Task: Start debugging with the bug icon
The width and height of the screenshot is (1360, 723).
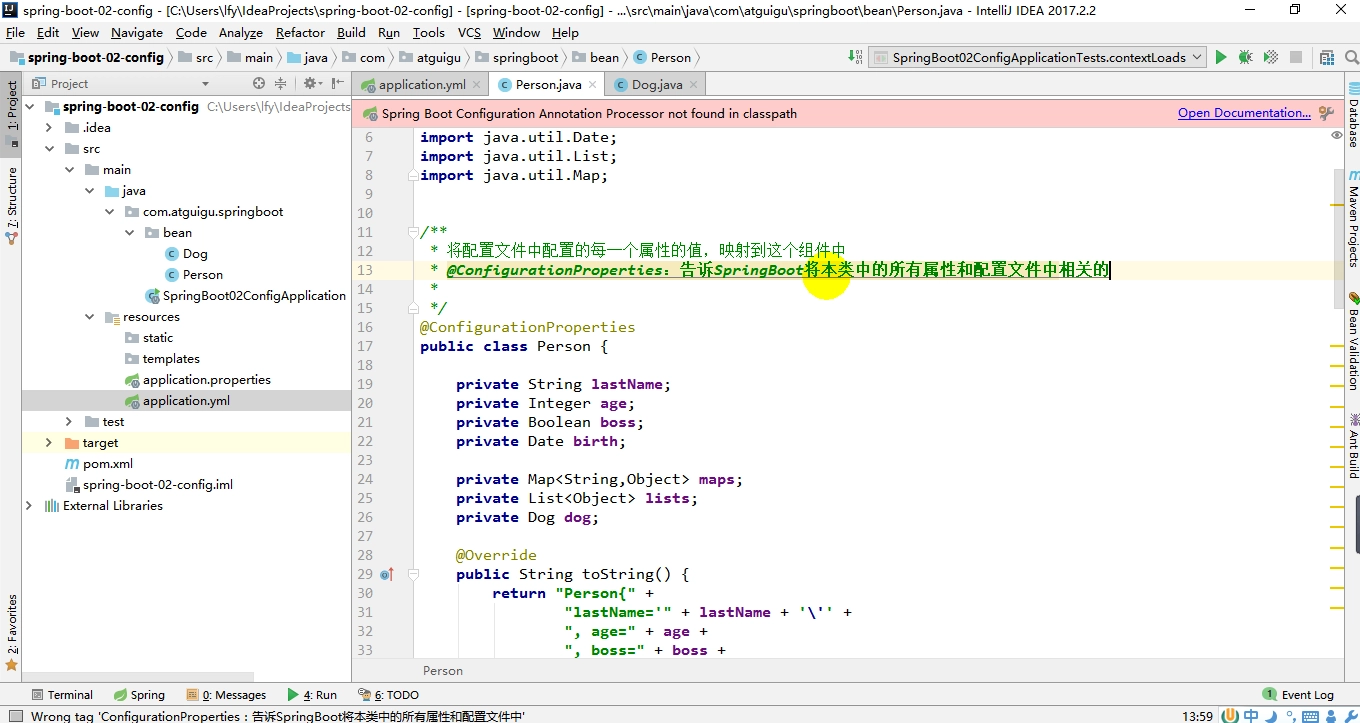Action: point(1245,57)
